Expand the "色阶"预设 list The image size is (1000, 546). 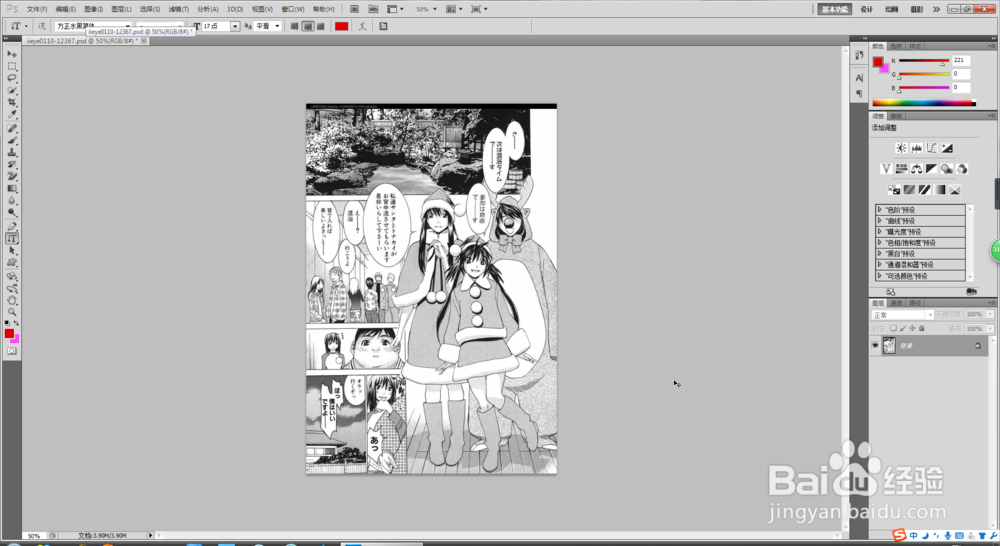(880, 210)
